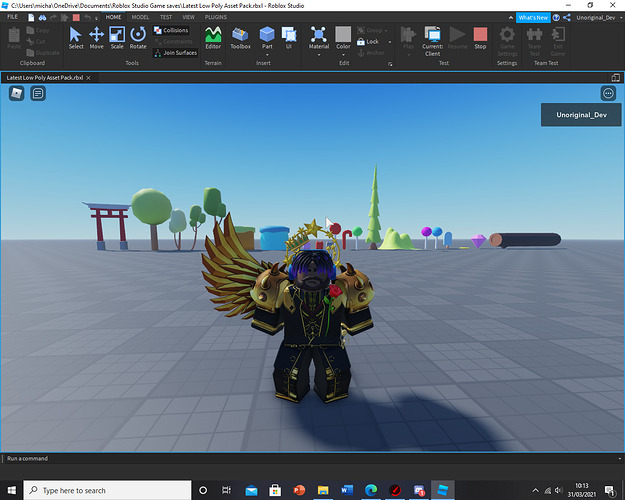Image resolution: width=625 pixels, height=500 pixels.
Task: Click the Unoriginal_Dev player list entry
Action: click(581, 115)
